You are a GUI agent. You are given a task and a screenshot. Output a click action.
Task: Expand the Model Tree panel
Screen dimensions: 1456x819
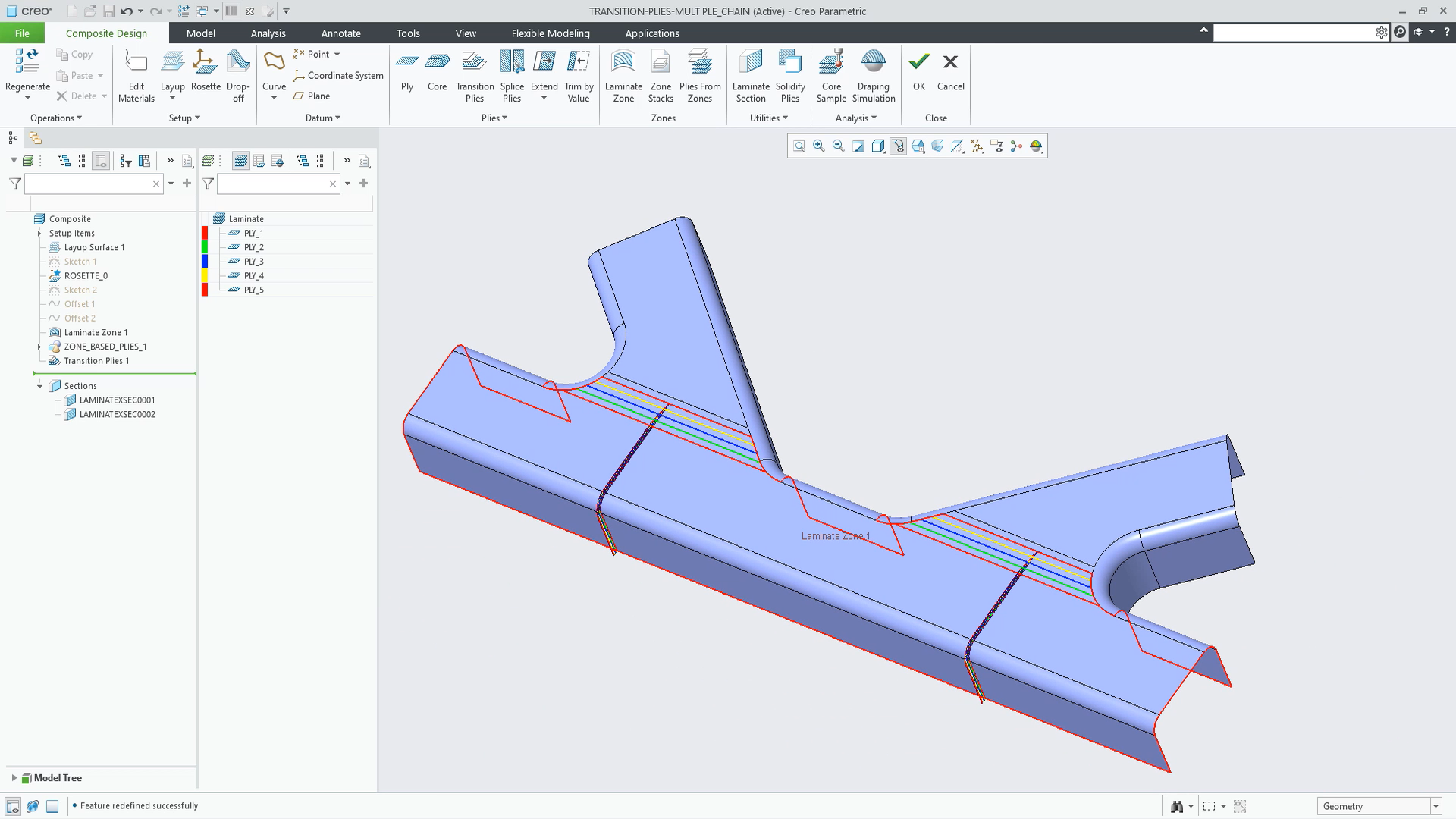coord(14,778)
